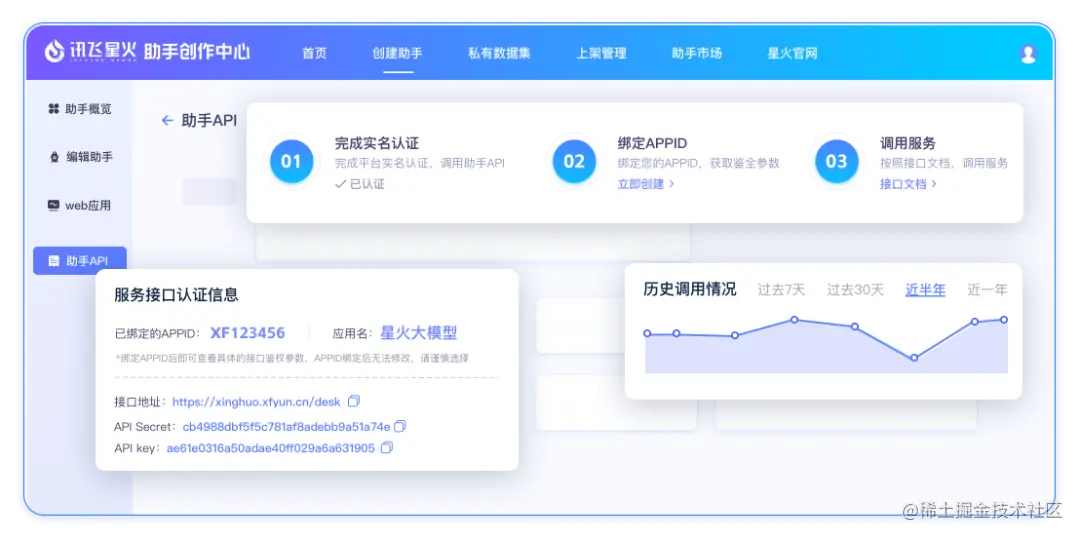Open the 接口文档 link
1080x538 pixels.
[908, 184]
